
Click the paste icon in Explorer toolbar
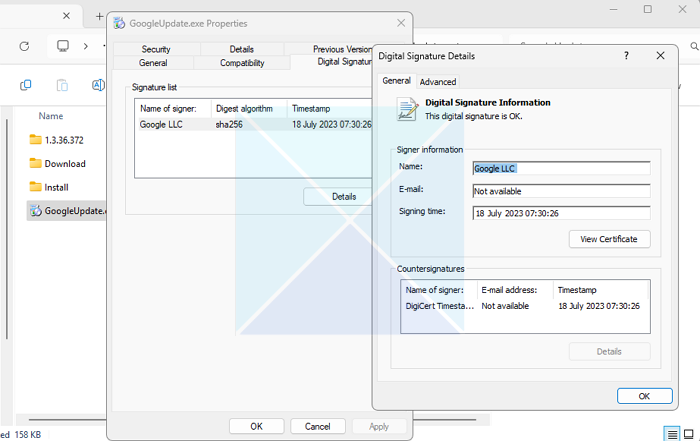coord(62,86)
